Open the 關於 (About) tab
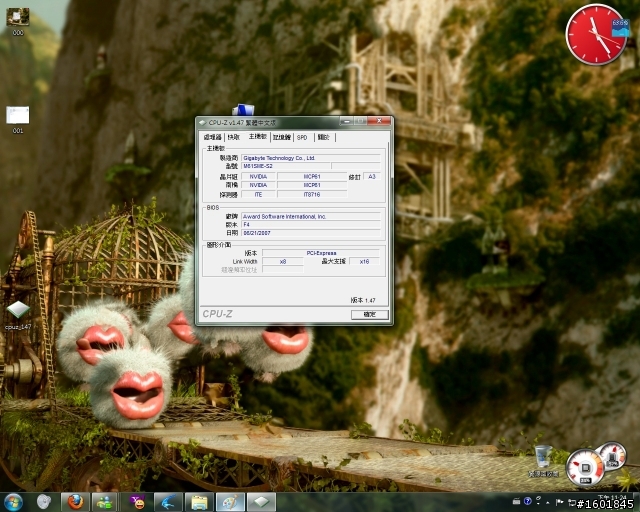 (324, 137)
